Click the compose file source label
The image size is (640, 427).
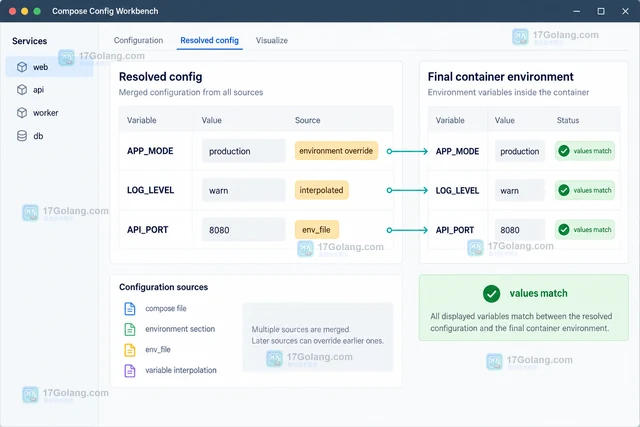pyautogui.click(x=166, y=309)
